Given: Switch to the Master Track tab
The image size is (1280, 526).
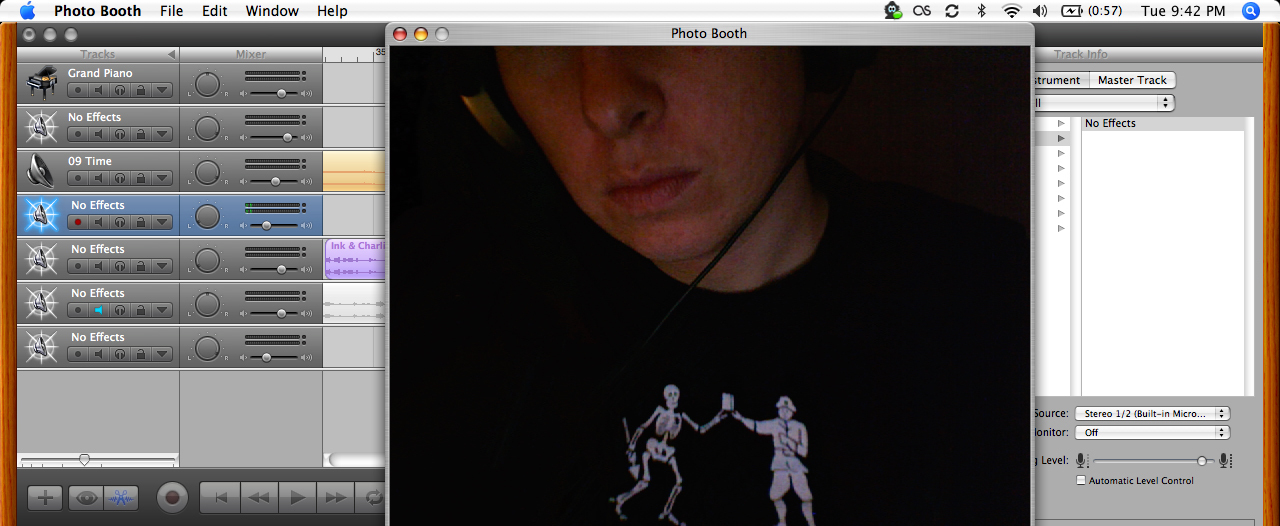Looking at the screenshot, I should [x=1131, y=80].
